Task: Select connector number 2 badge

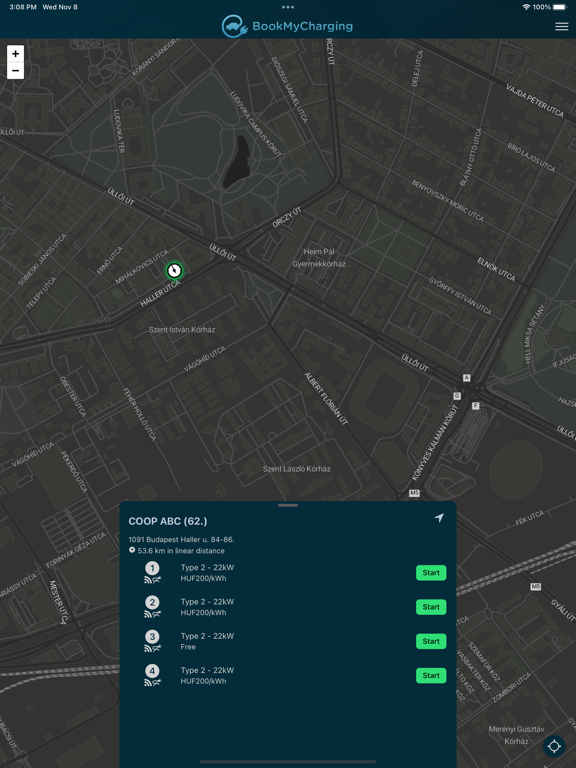Action: click(152, 602)
